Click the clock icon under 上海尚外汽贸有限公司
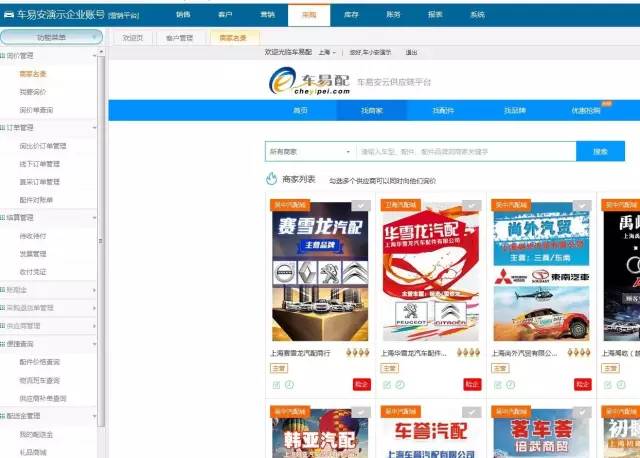This screenshot has height=458, width=640. click(x=511, y=385)
